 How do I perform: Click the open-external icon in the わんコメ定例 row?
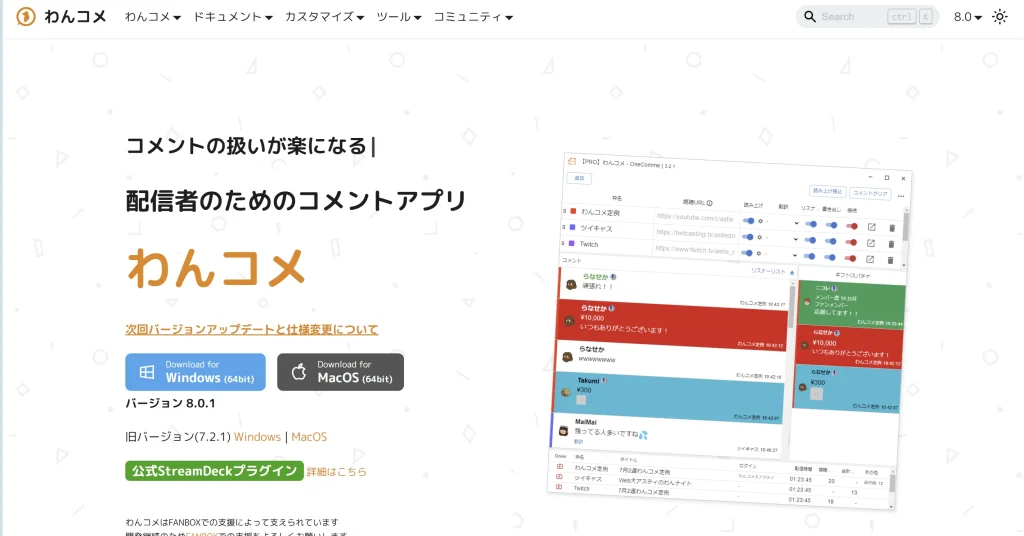(x=871, y=227)
